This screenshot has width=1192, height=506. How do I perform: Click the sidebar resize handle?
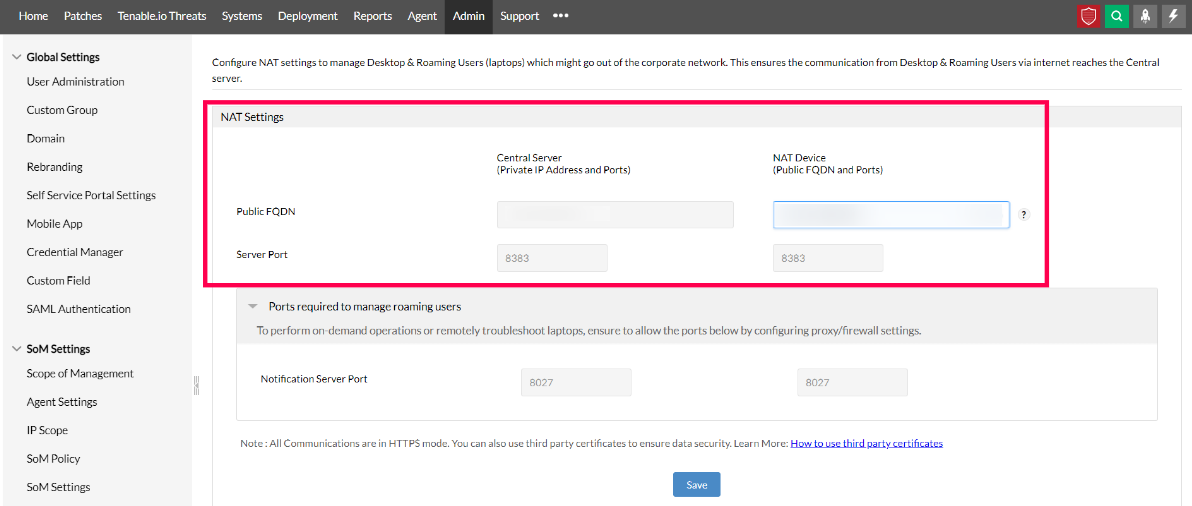(196, 385)
